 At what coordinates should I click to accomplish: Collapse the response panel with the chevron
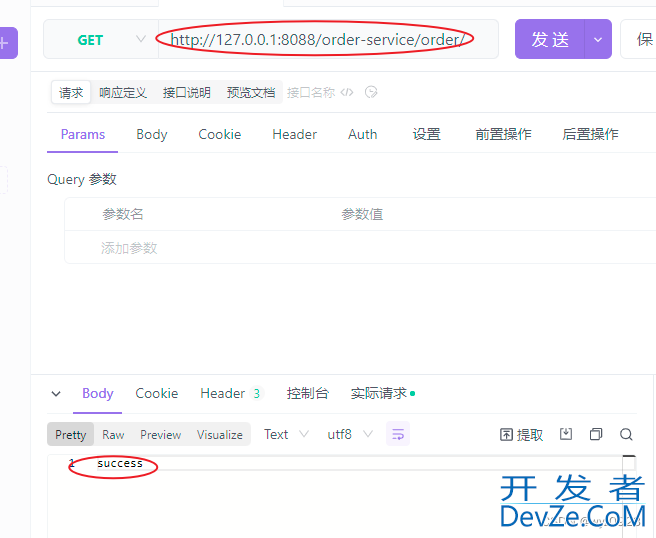pyautogui.click(x=56, y=394)
